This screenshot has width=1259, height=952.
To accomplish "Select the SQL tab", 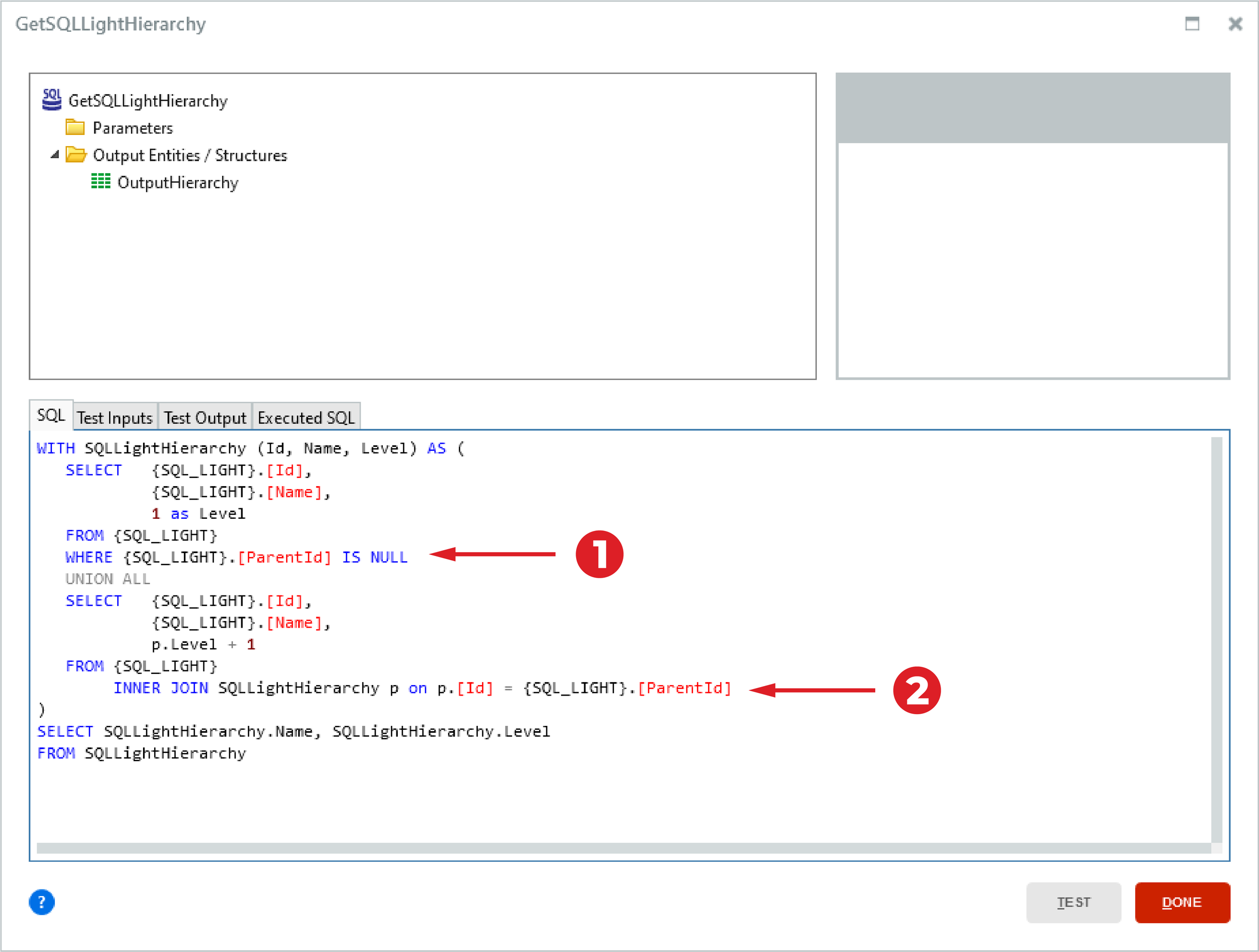I will point(50,415).
